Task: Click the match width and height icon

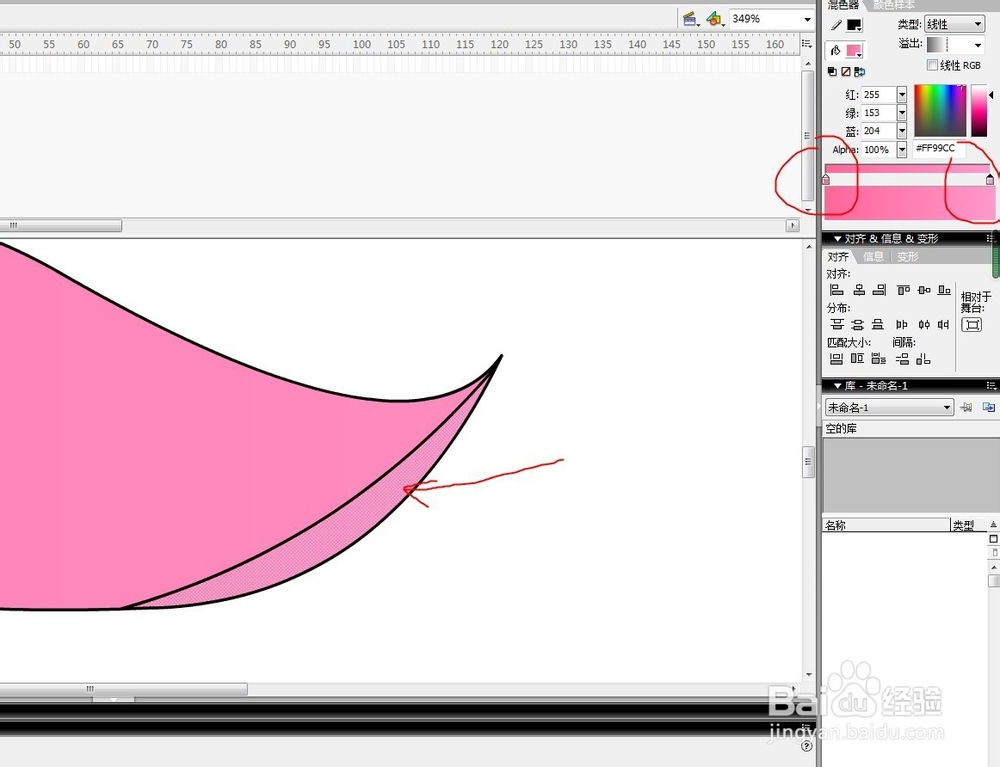Action: (x=879, y=359)
